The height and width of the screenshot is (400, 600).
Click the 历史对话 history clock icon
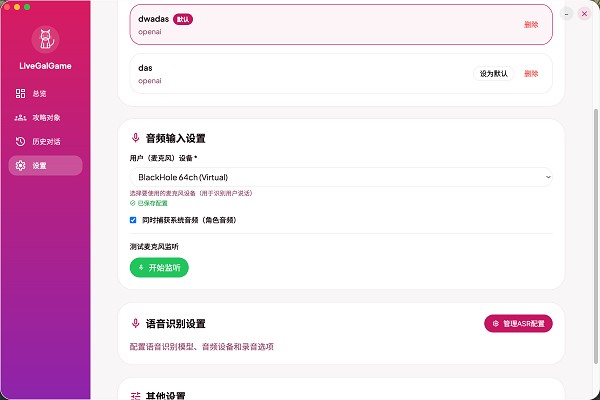21,142
